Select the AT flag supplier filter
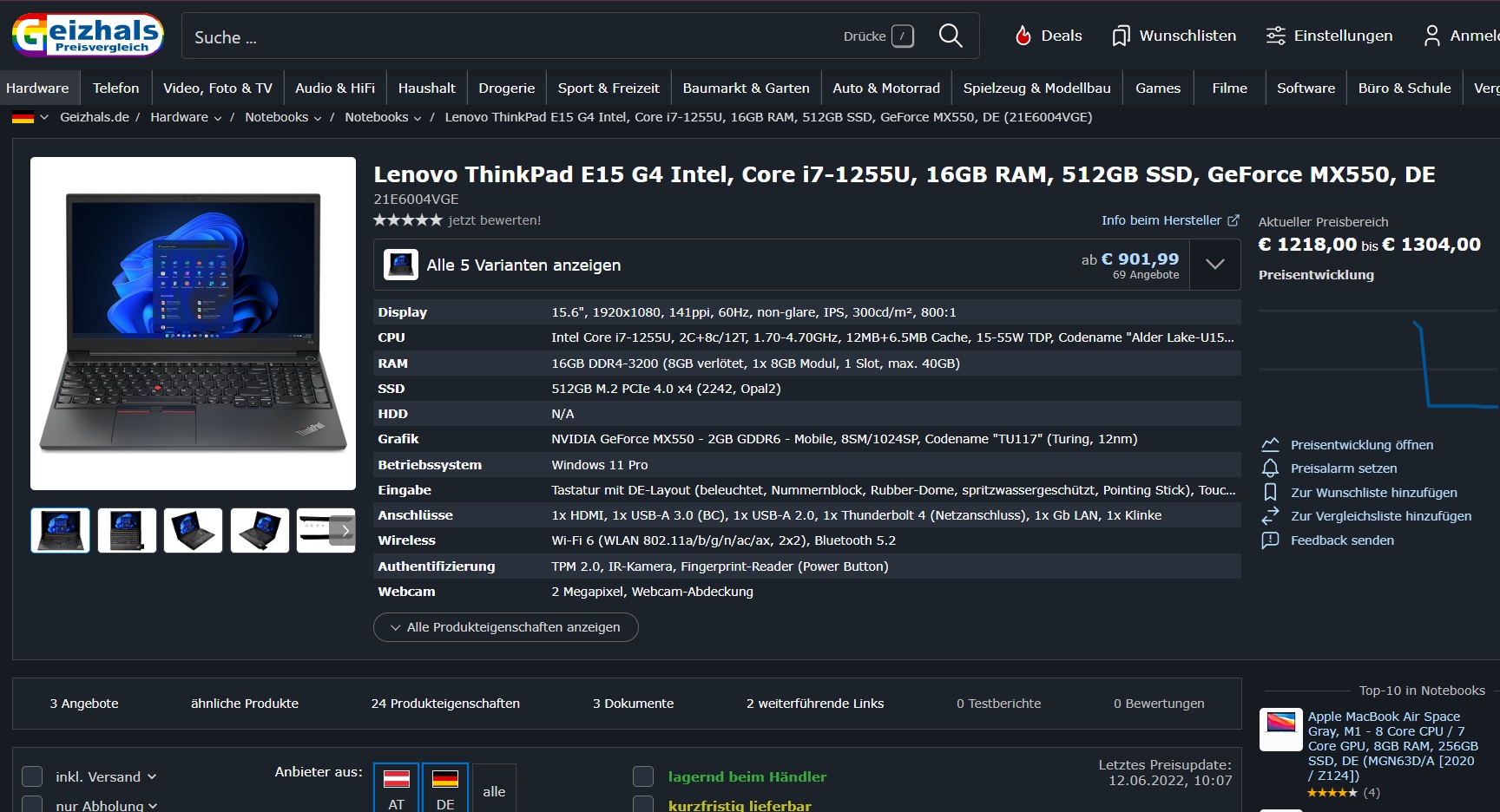1500x812 pixels. point(397,788)
